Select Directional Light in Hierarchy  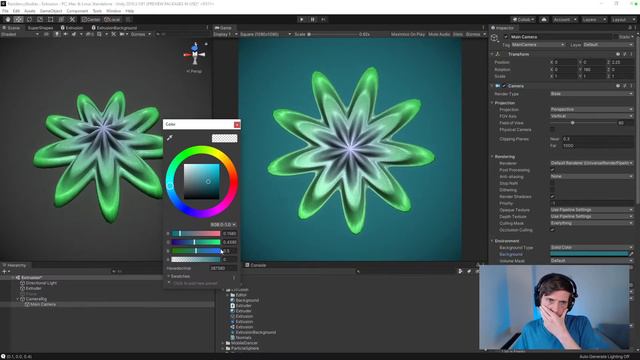42,283
